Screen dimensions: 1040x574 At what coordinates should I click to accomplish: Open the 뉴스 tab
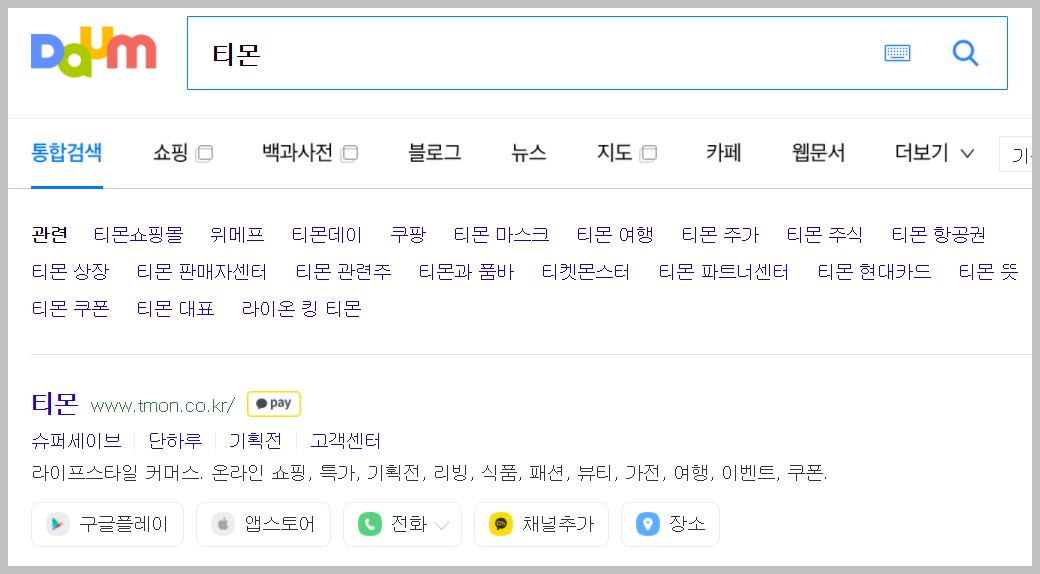coord(529,153)
